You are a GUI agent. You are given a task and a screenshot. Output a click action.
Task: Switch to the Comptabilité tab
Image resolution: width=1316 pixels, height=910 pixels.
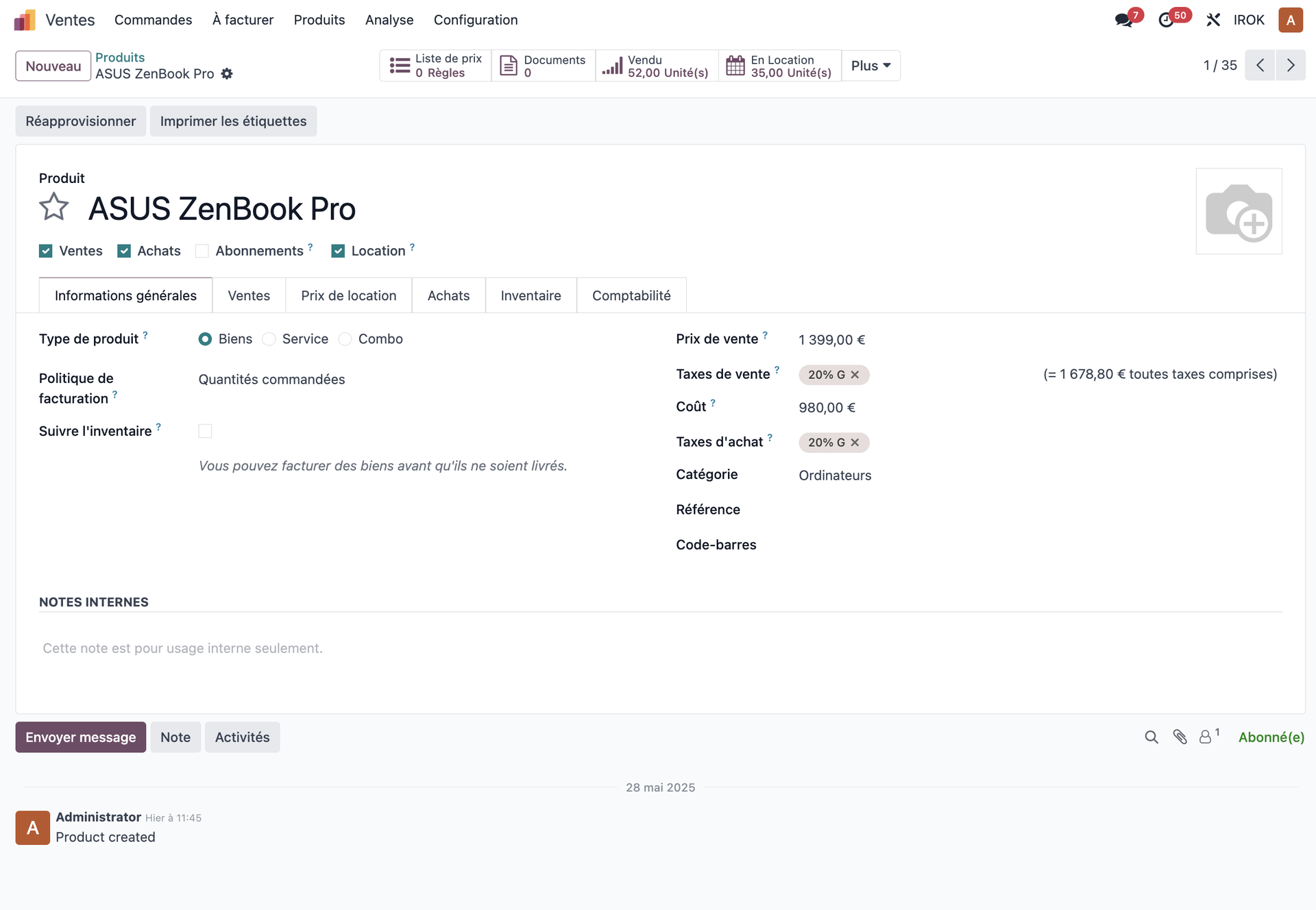click(x=631, y=295)
